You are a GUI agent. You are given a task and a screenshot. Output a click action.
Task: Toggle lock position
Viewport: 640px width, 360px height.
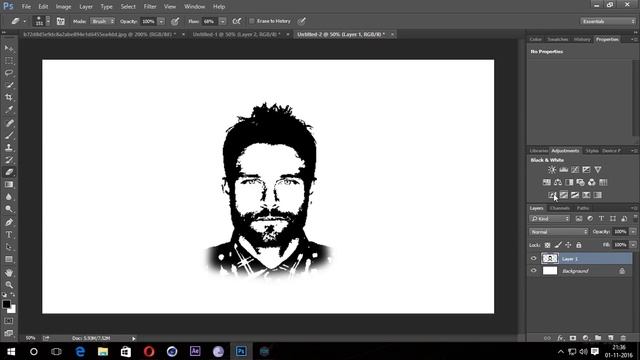(x=568, y=245)
